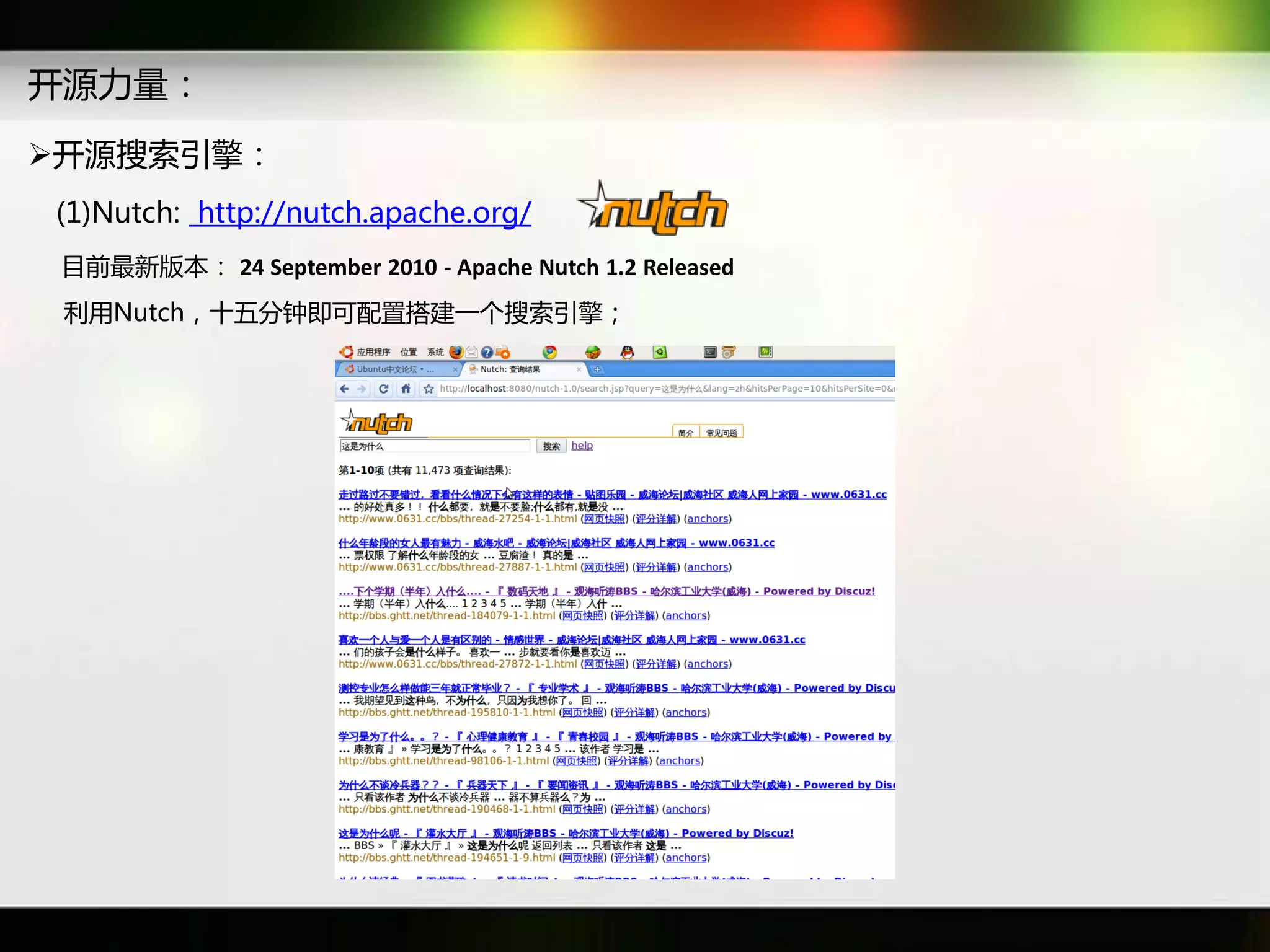Open anchors for thread-194651-1-9 result

pos(686,857)
